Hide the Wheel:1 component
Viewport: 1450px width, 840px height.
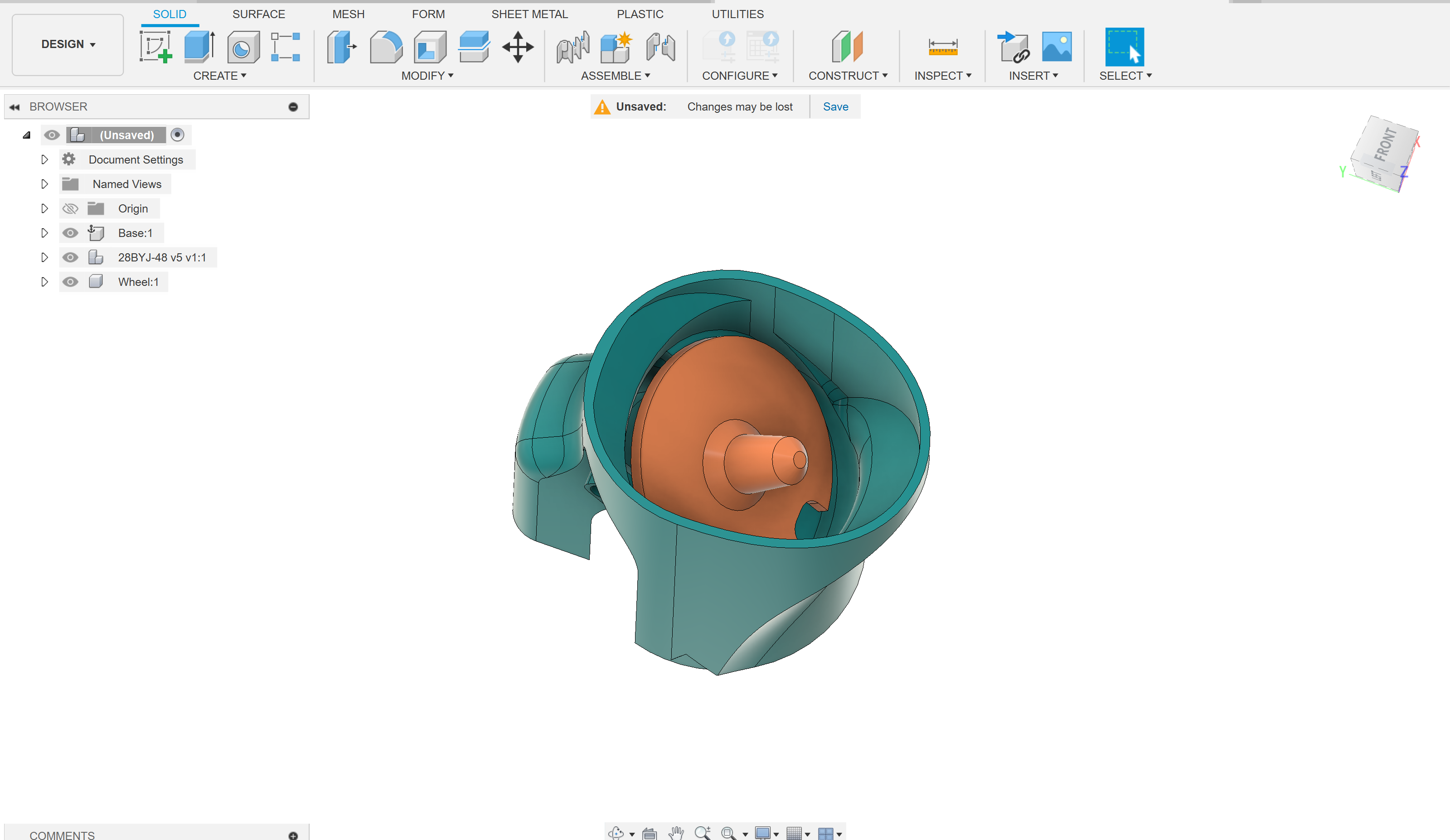pos(70,282)
